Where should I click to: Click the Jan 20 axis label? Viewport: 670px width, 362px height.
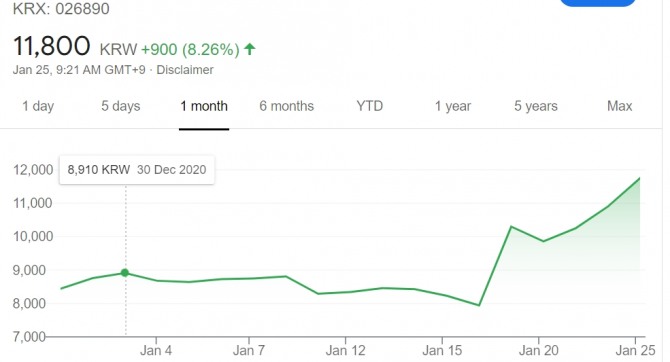[x=538, y=350]
